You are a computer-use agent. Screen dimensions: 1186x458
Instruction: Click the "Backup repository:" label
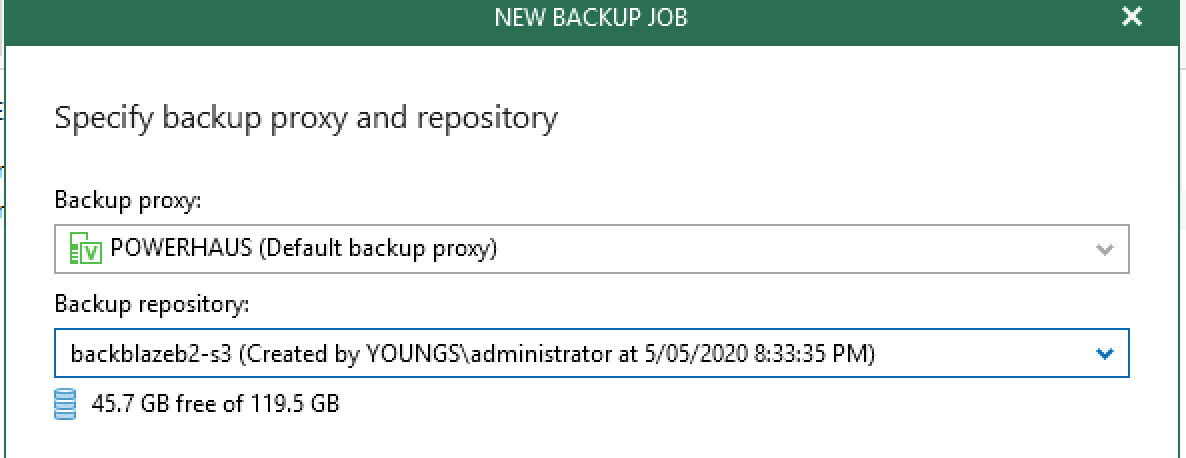[x=152, y=305]
